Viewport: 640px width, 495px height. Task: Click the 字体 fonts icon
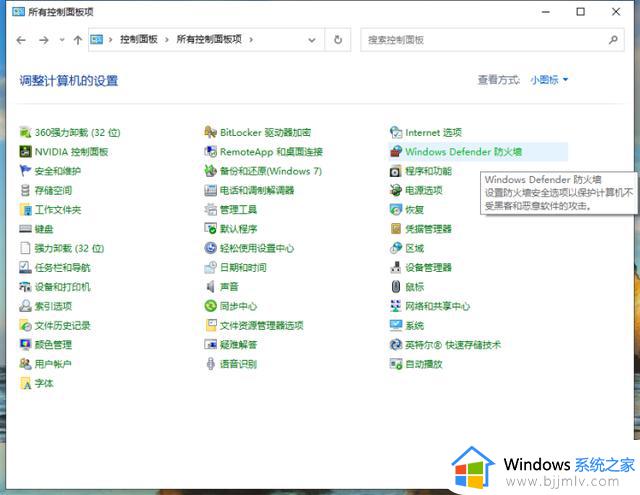[x=25, y=383]
